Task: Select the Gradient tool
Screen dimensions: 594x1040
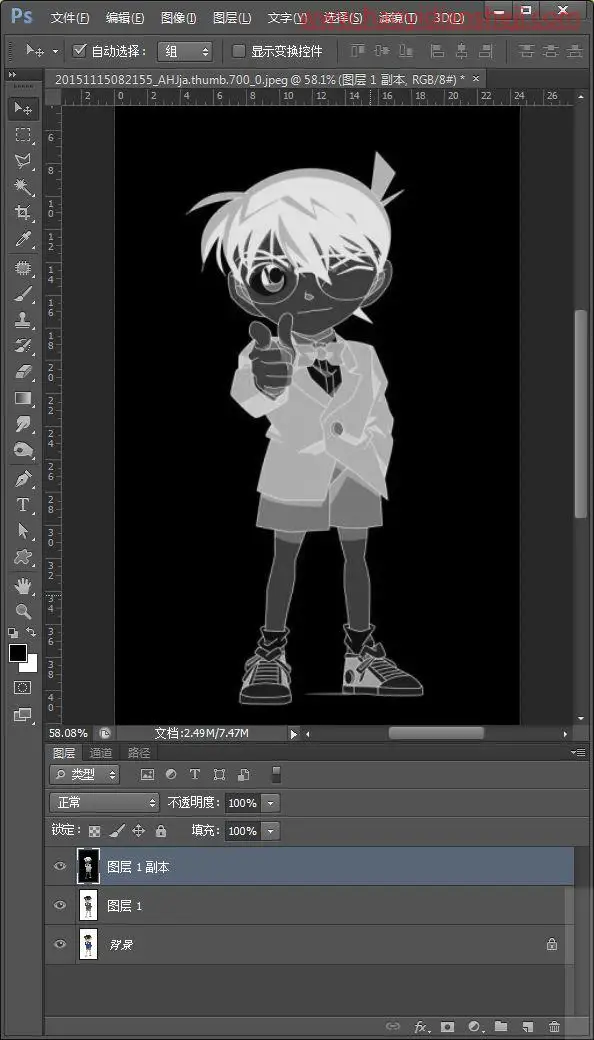Action: [23, 399]
